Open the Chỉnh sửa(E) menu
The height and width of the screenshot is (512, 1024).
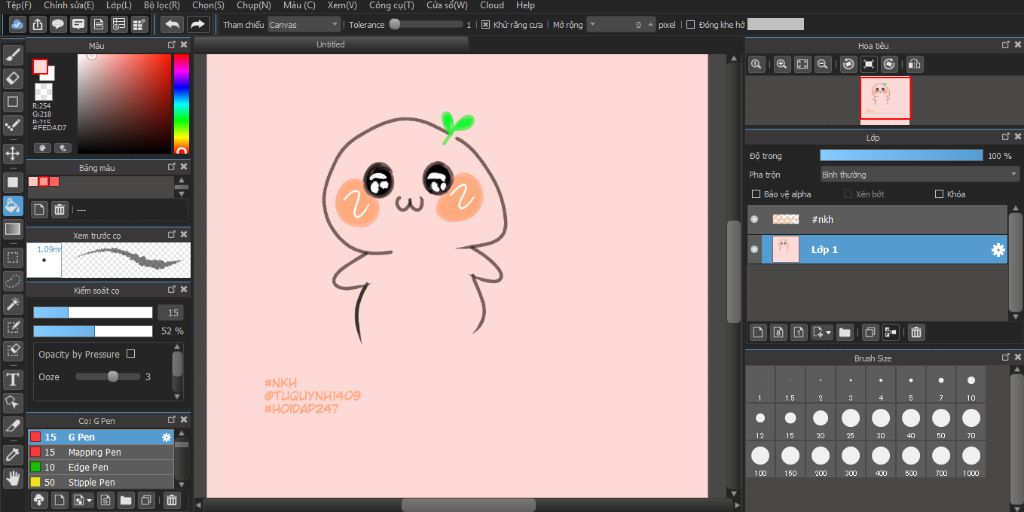69,5
